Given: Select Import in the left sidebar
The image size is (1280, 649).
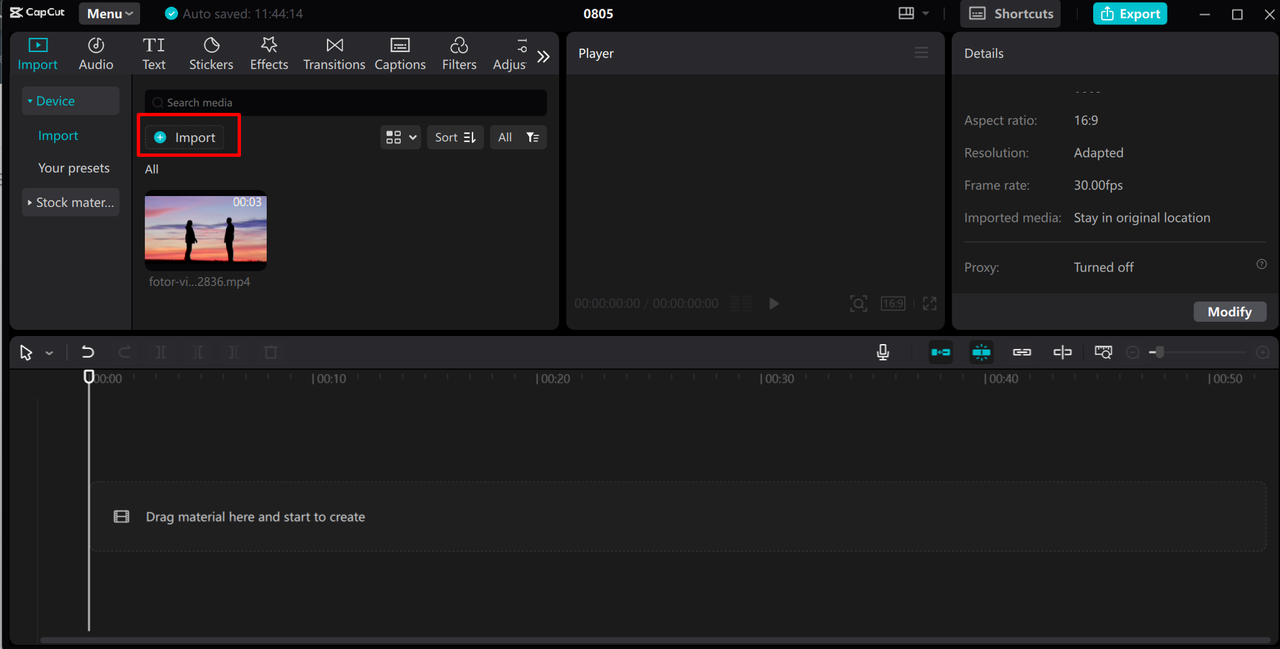Looking at the screenshot, I should (58, 136).
